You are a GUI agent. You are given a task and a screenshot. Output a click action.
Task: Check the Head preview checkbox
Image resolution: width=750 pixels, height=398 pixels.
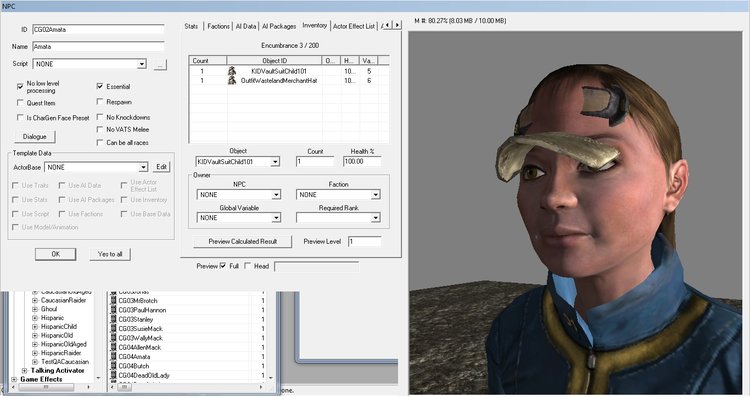click(x=248, y=265)
